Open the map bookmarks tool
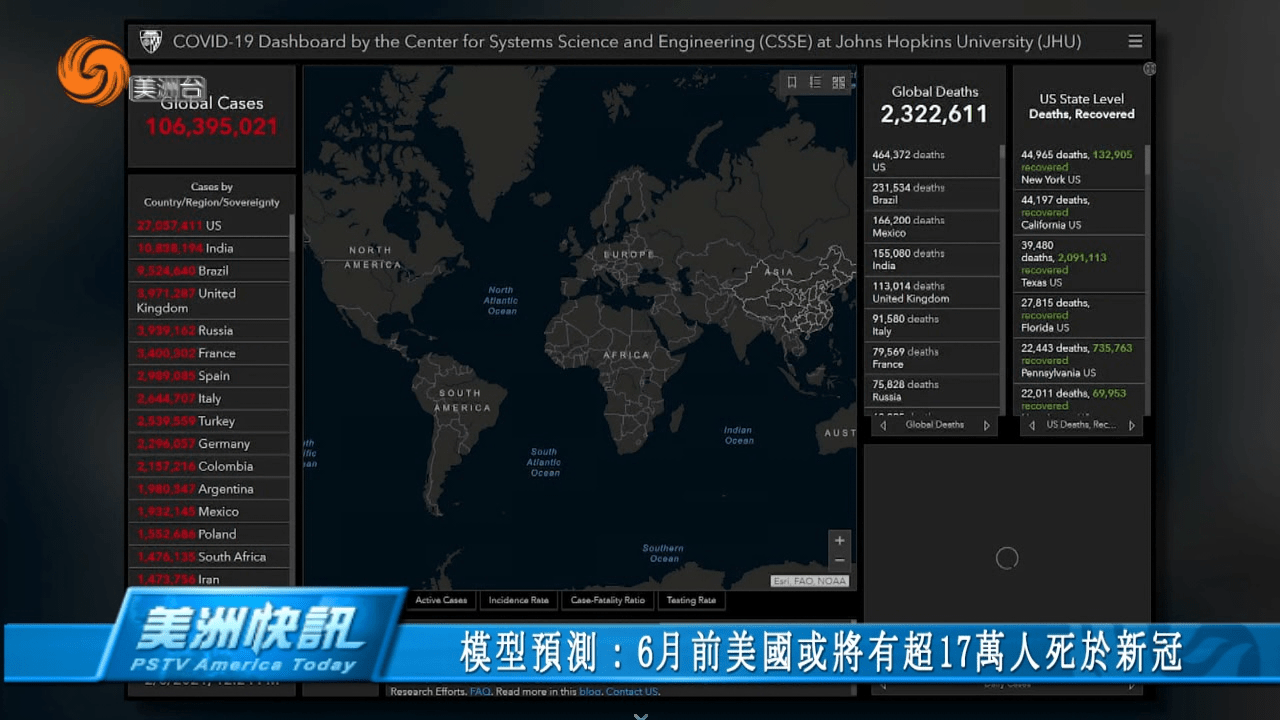The width and height of the screenshot is (1280, 720). [x=792, y=83]
